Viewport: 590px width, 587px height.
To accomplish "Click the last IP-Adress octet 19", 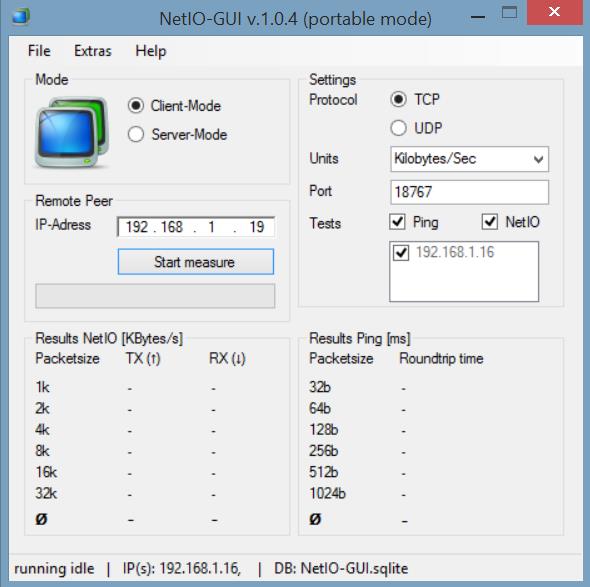I will [257, 227].
